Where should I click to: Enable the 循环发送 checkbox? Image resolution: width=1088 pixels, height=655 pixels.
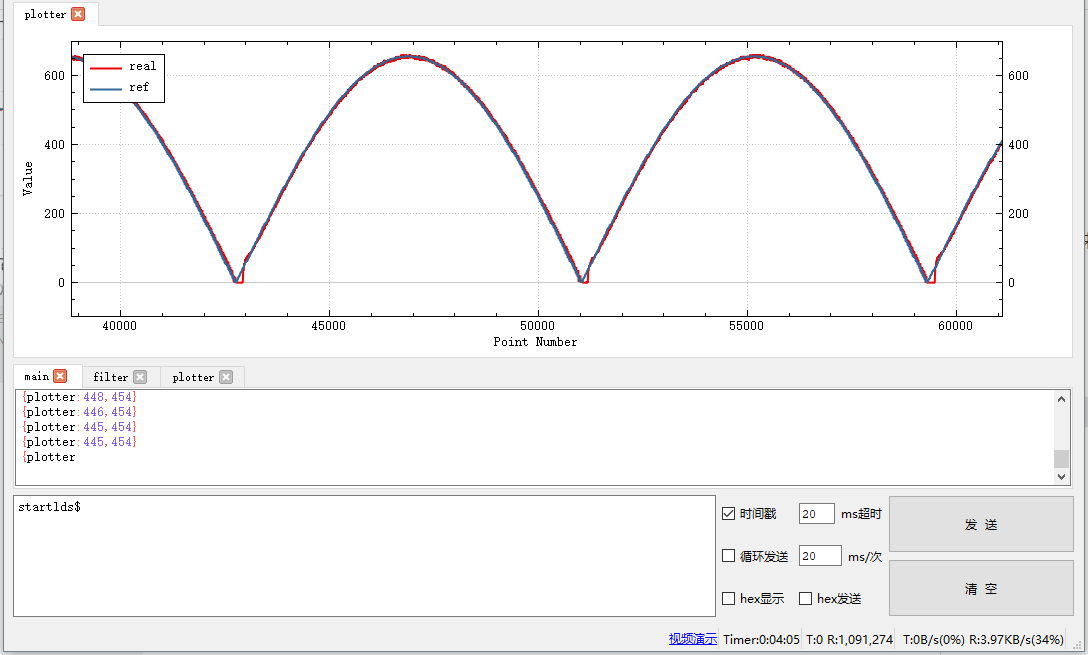pos(729,556)
